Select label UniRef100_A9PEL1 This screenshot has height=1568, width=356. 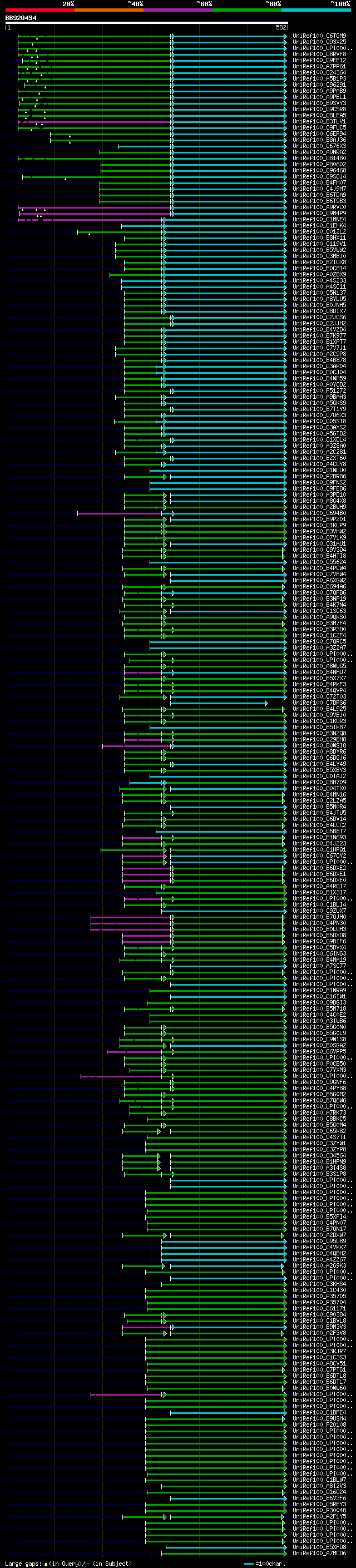(319, 97)
